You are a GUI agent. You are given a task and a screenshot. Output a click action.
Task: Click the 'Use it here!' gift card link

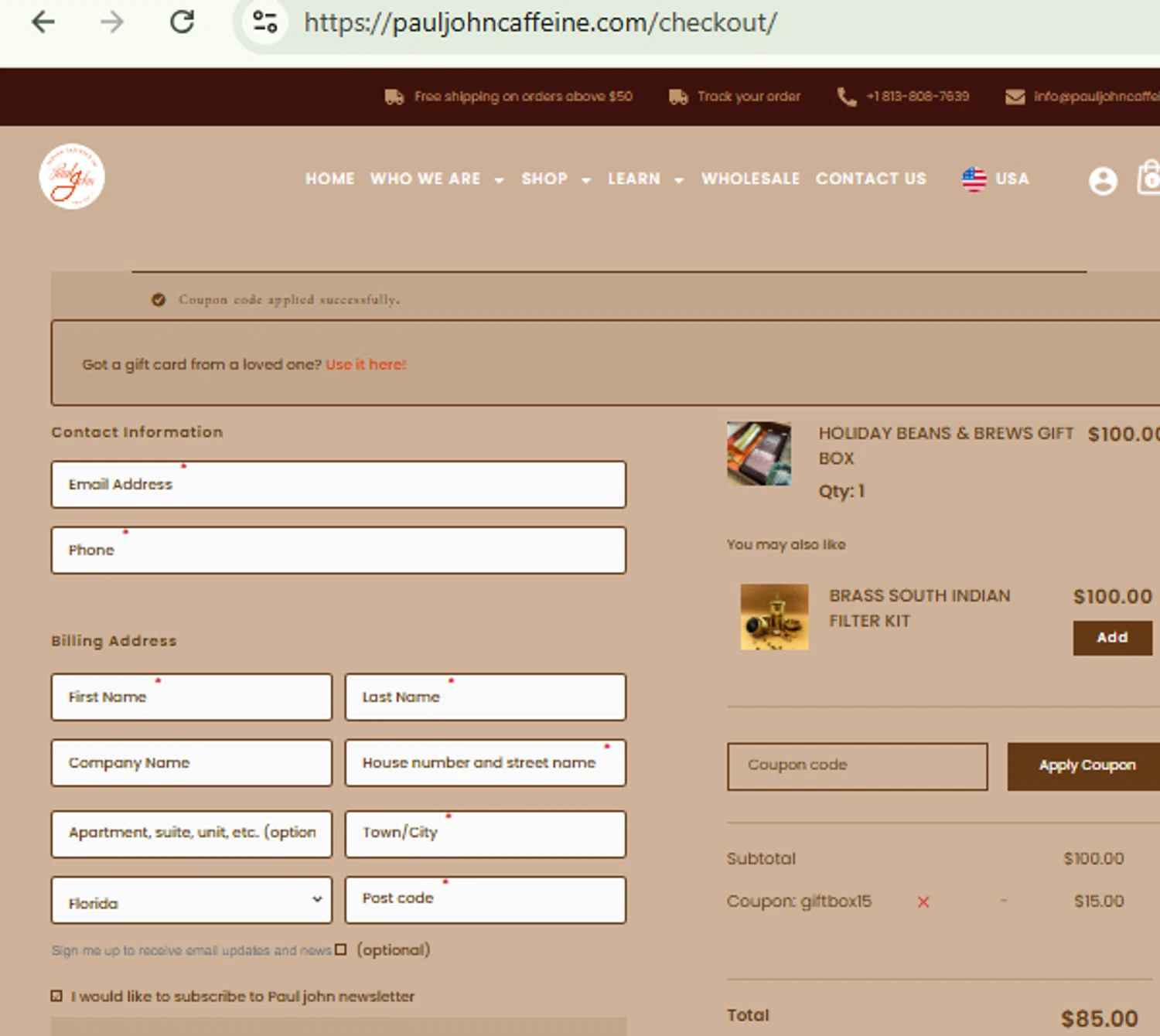coord(366,364)
